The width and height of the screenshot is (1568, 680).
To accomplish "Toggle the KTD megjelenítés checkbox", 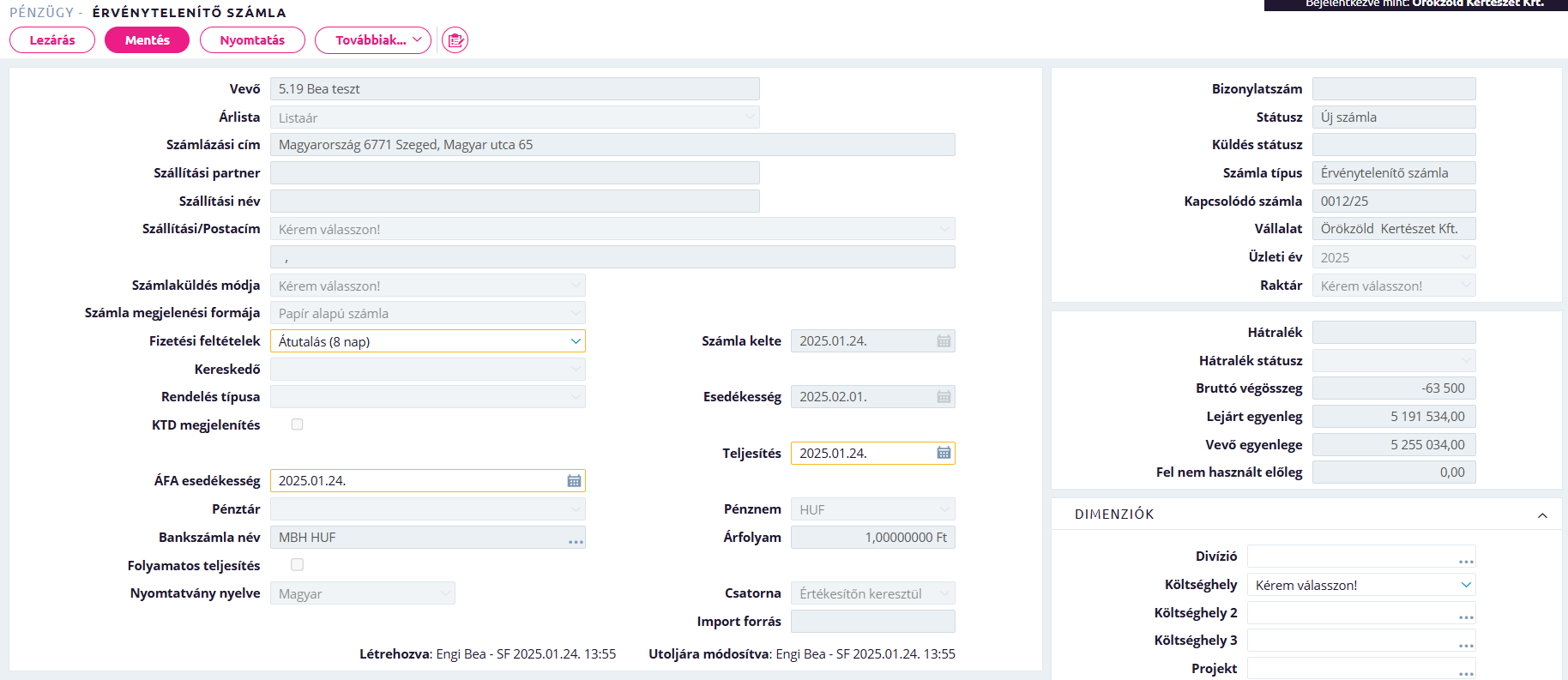I will [298, 424].
